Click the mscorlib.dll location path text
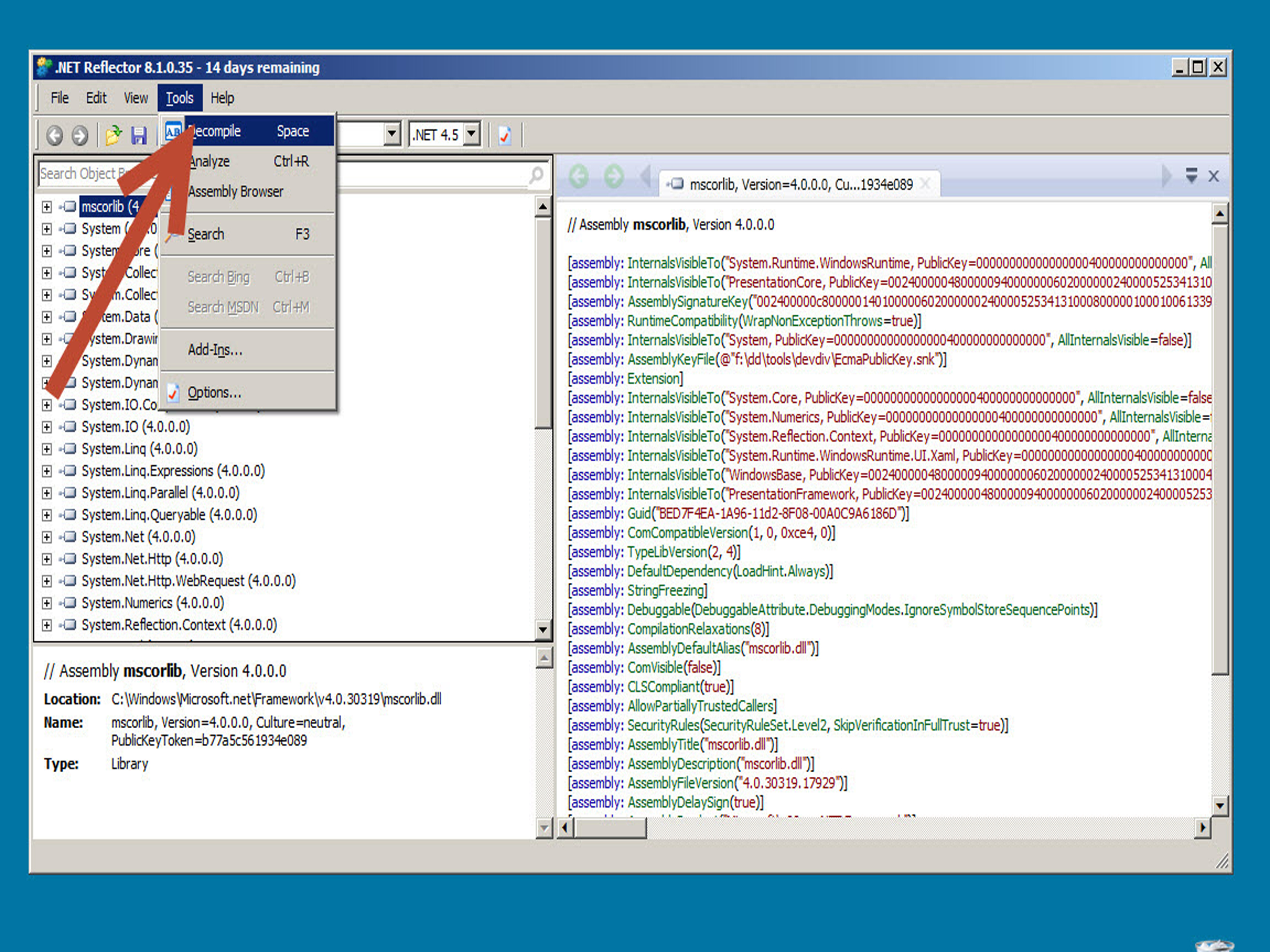Image resolution: width=1270 pixels, height=952 pixels. coord(276,699)
